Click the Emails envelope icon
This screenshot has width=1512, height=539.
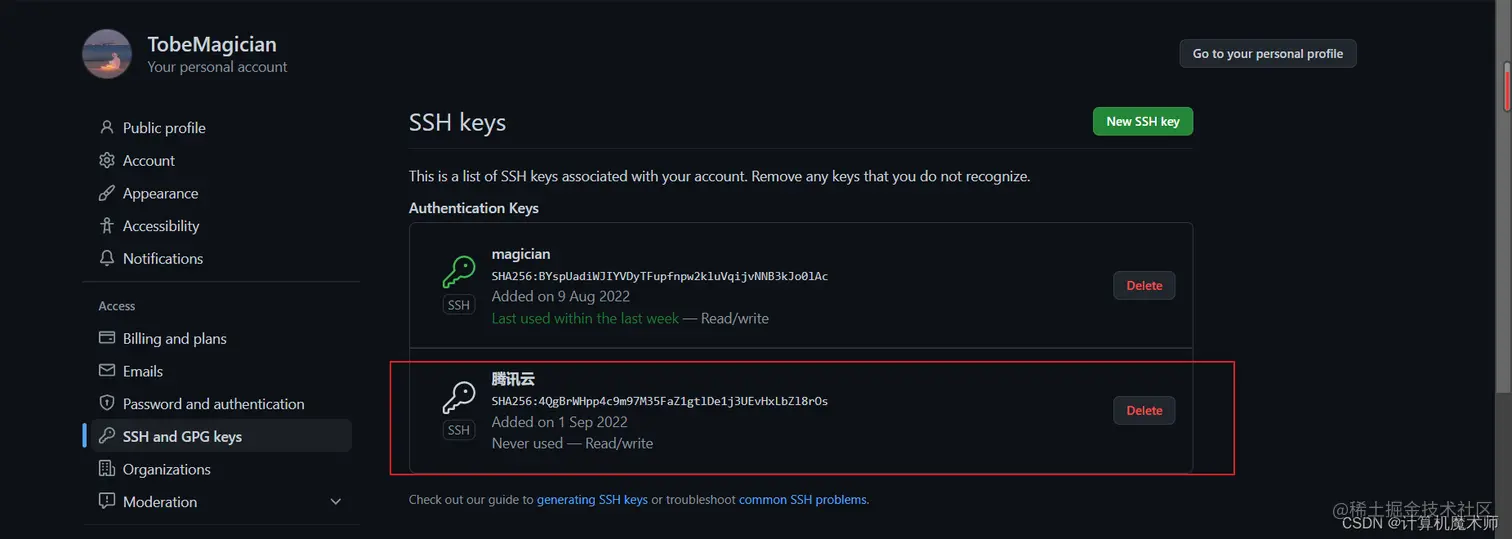pyautogui.click(x=107, y=371)
